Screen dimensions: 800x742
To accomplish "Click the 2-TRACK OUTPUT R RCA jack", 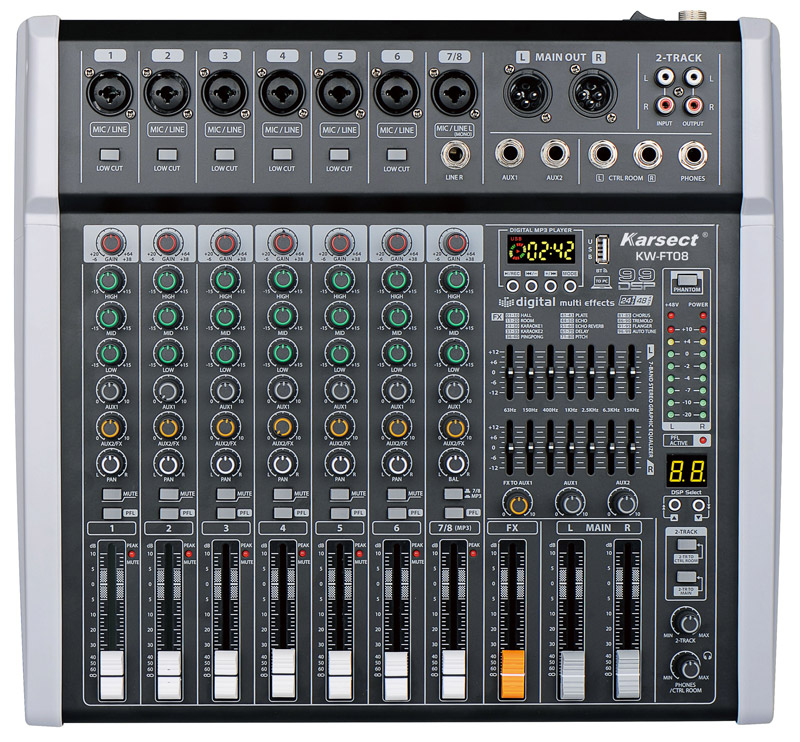I will click(693, 106).
